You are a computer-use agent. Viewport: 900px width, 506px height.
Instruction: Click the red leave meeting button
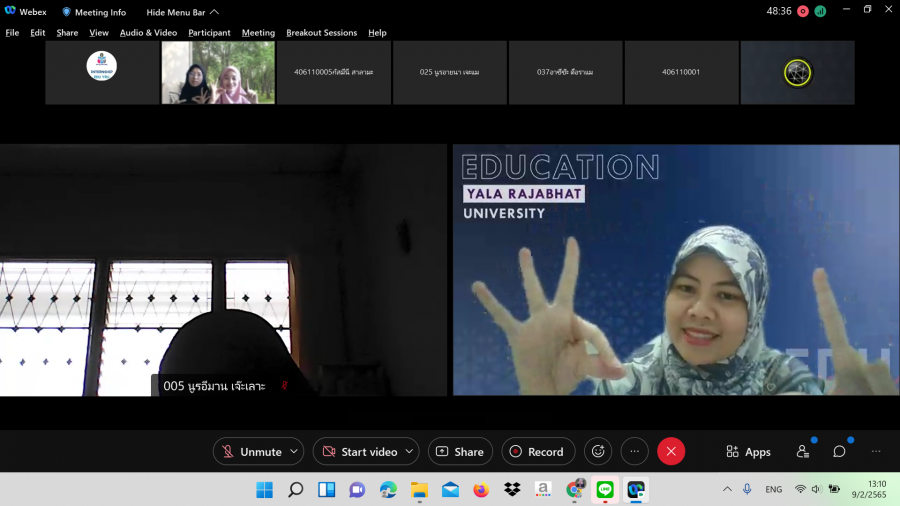(x=671, y=452)
